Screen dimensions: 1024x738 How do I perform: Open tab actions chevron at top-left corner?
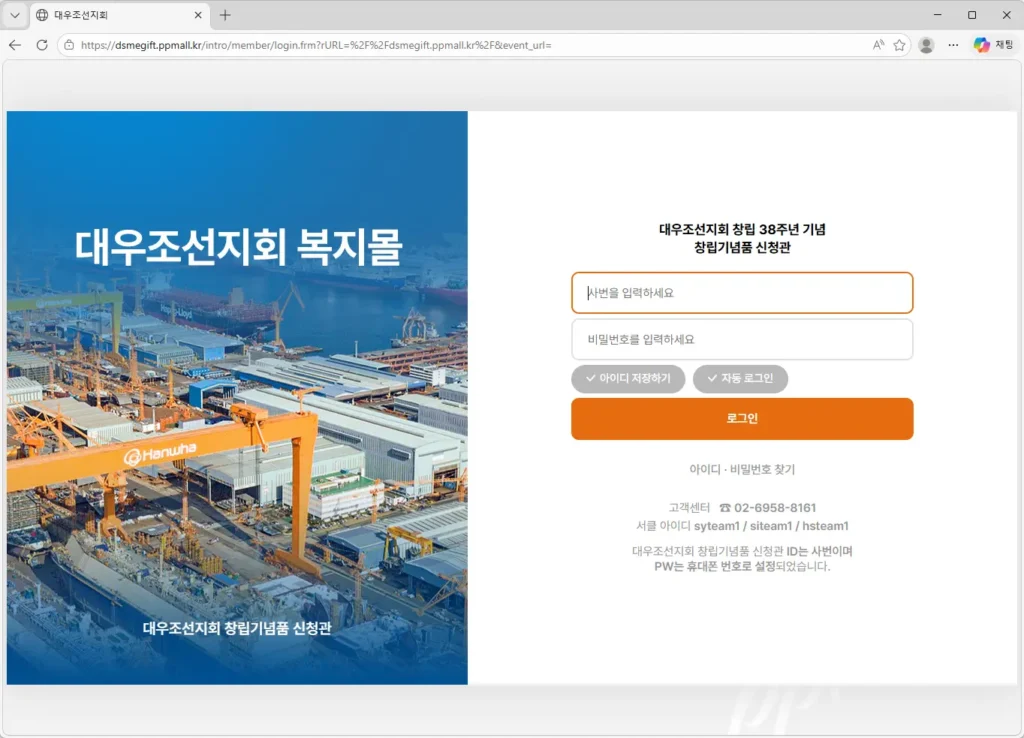(x=13, y=16)
